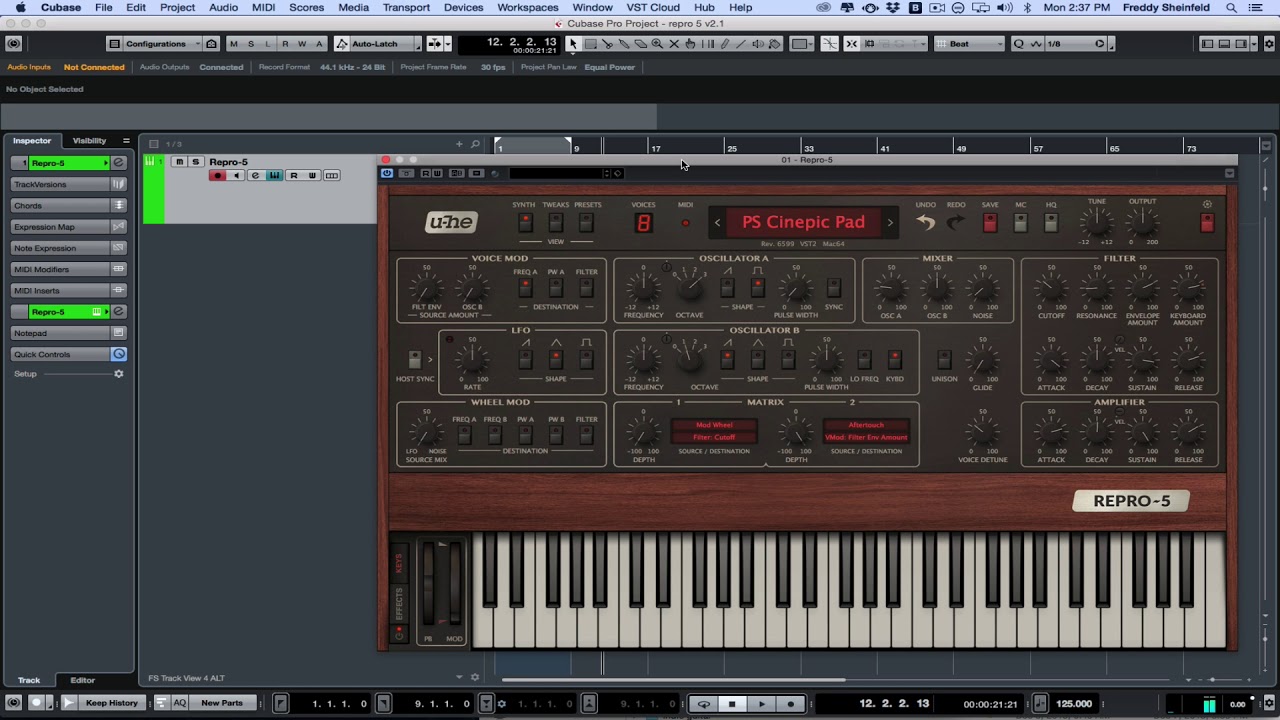Click the Filter Cutoff knob
Screen dimensions: 1280x720
[x=1051, y=290]
